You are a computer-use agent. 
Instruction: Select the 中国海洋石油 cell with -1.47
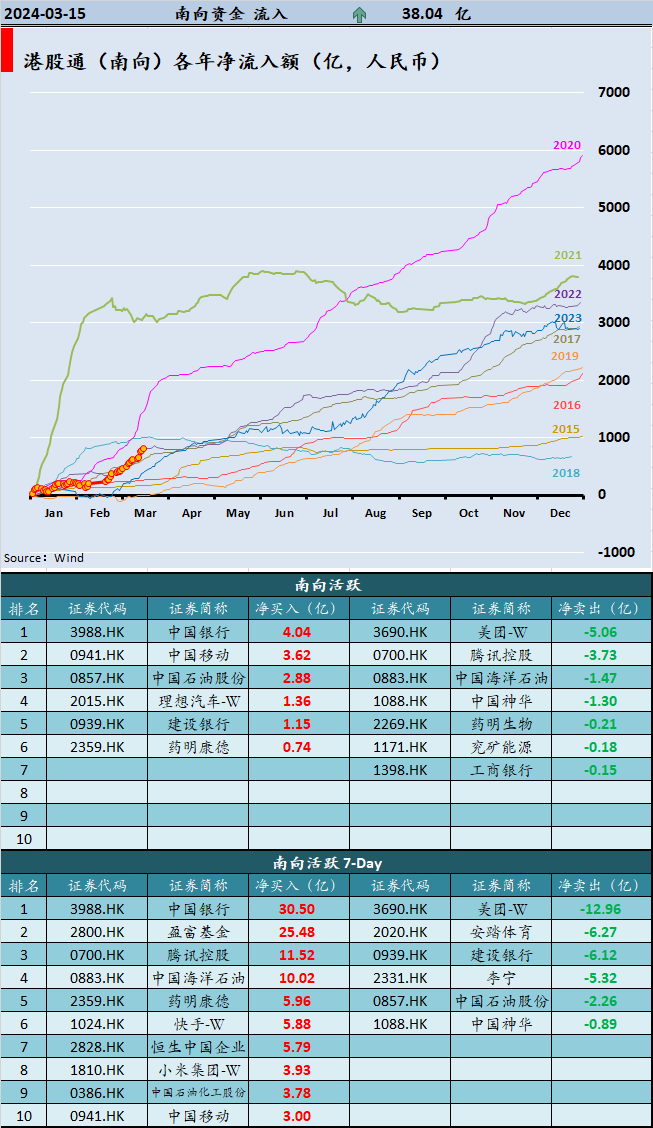coord(501,678)
